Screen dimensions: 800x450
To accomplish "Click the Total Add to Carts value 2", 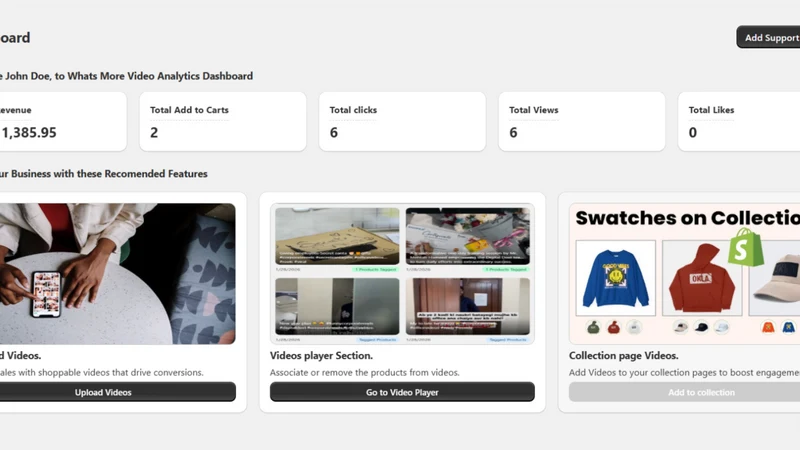I will coord(154,133).
